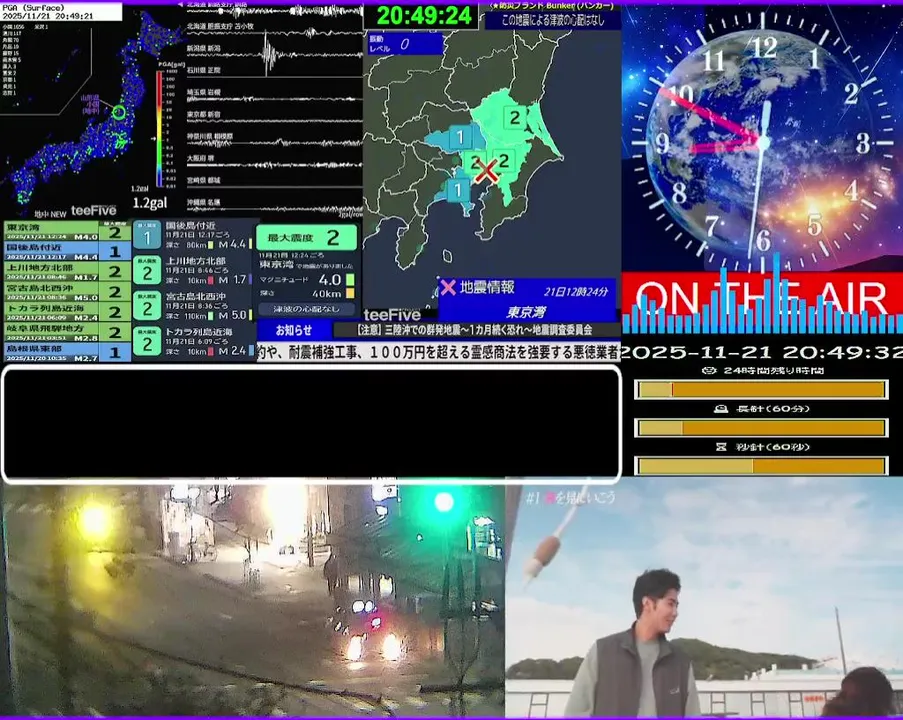The width and height of the screenshot is (903, 720).
Task: Select the 島根県東部 M2.7 row
Action: point(67,352)
